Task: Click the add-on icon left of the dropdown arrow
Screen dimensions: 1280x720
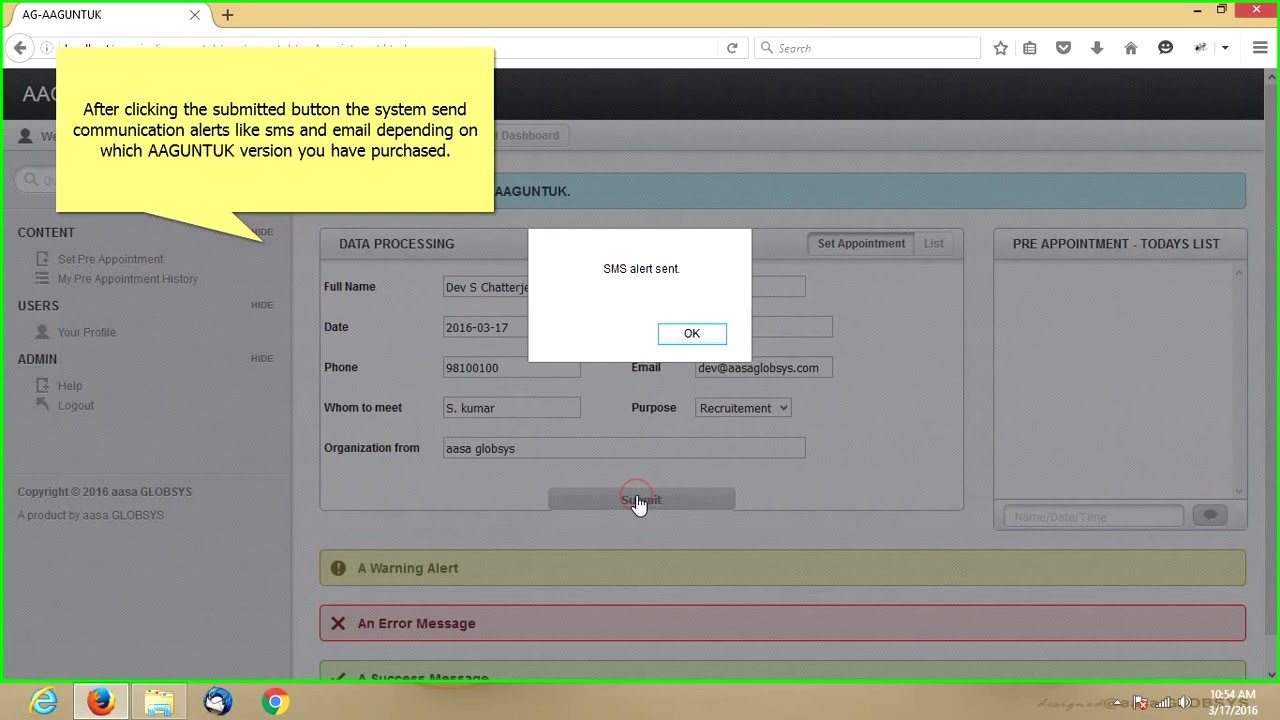Action: pos(1201,48)
